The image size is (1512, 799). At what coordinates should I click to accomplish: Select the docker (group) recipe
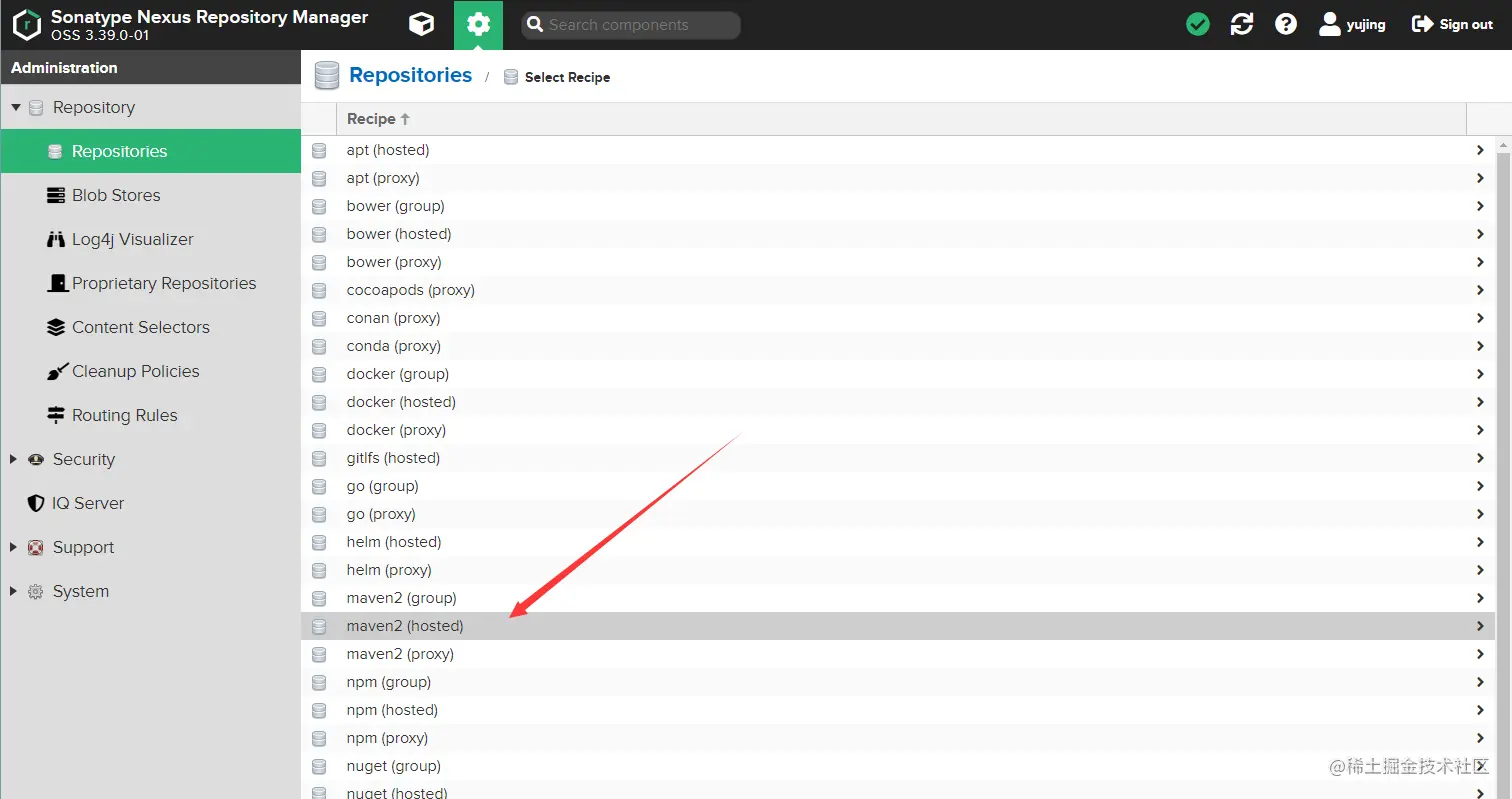(x=898, y=374)
